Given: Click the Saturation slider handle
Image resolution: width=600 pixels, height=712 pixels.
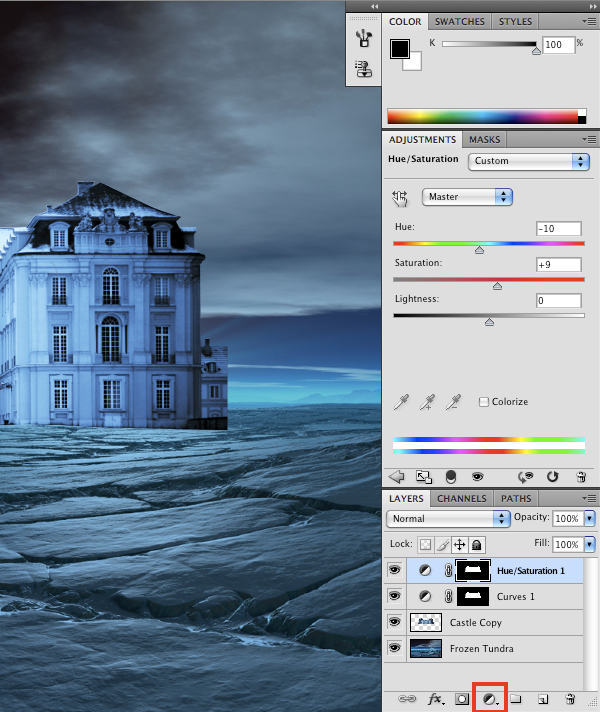Looking at the screenshot, I should click(x=497, y=286).
